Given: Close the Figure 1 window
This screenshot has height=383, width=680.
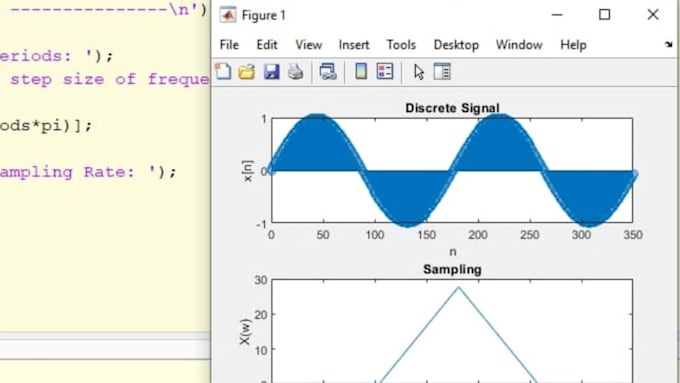Looking at the screenshot, I should tap(653, 15).
